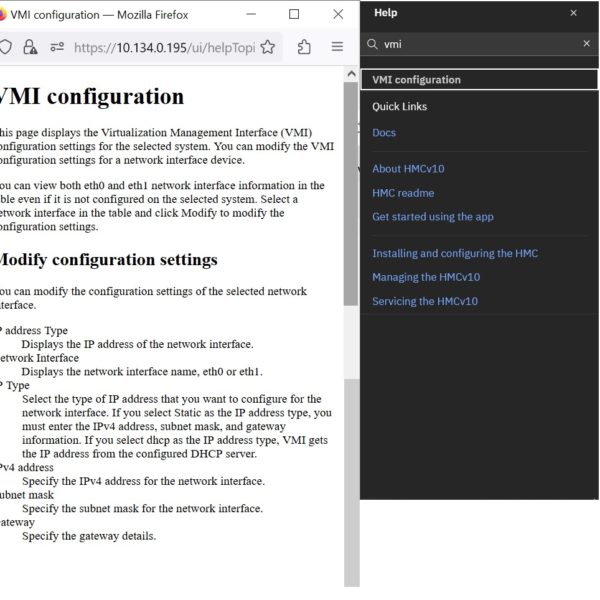Open the Servicing the HMCv10 link

tap(425, 301)
